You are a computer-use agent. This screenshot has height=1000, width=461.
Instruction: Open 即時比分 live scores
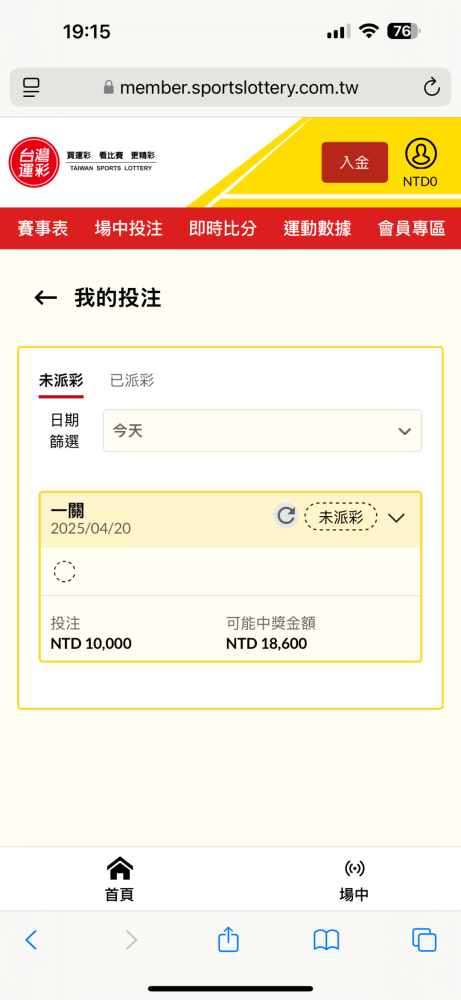(223, 228)
